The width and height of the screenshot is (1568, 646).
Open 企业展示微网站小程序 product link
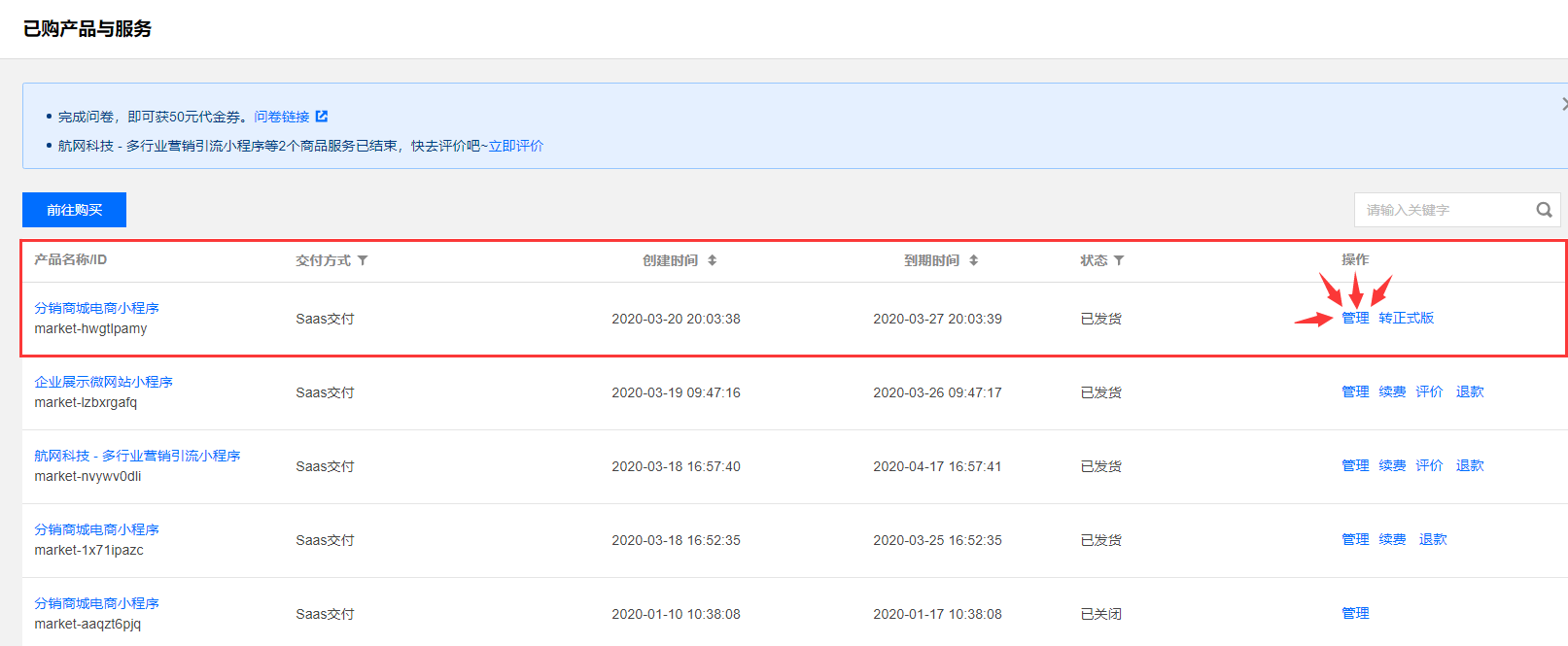[x=103, y=382]
